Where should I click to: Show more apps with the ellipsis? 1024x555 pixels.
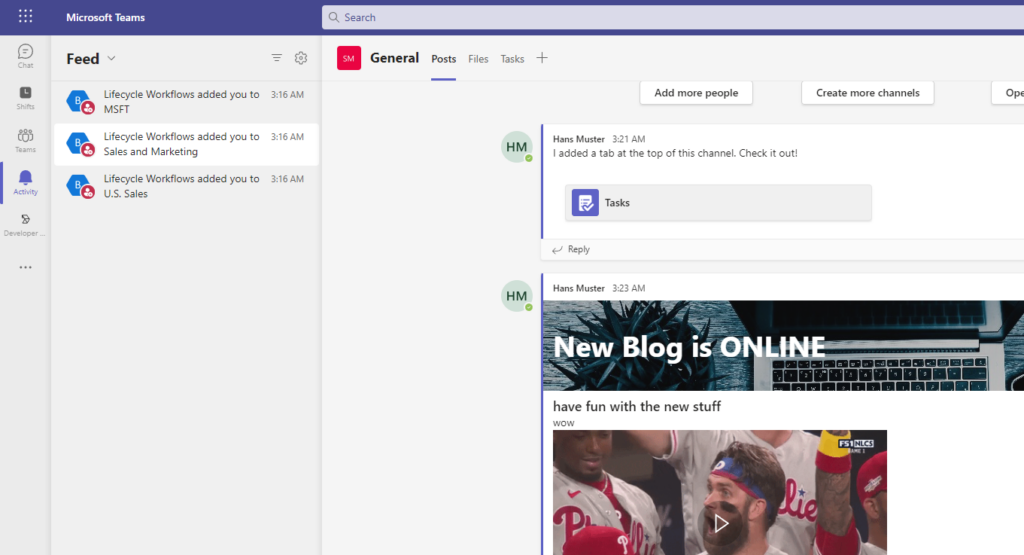click(x=25, y=267)
